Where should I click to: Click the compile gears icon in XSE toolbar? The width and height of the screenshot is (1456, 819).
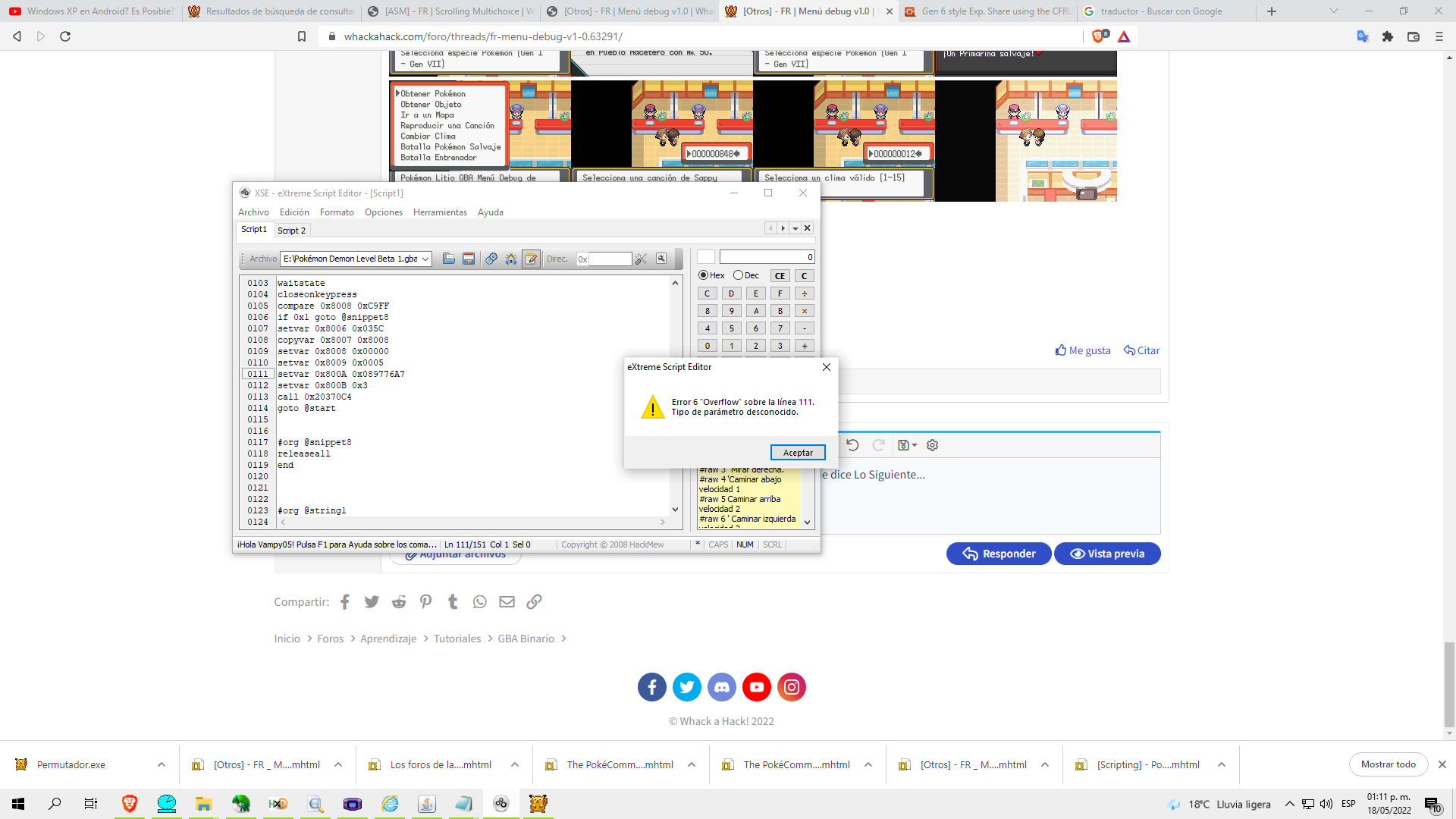(491, 259)
